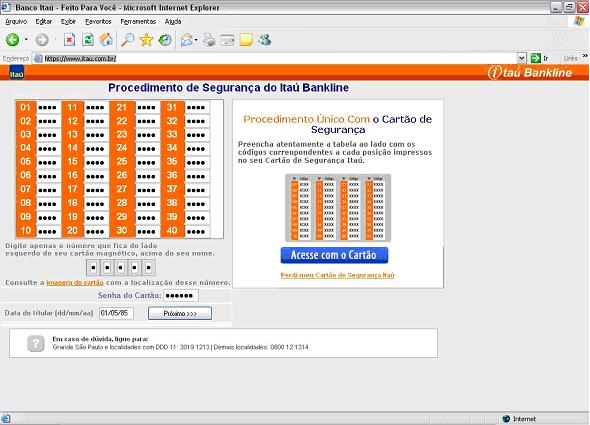590x425 pixels.
Task: Click the security card sample thumbnail
Action: pyautogui.click(x=338, y=208)
